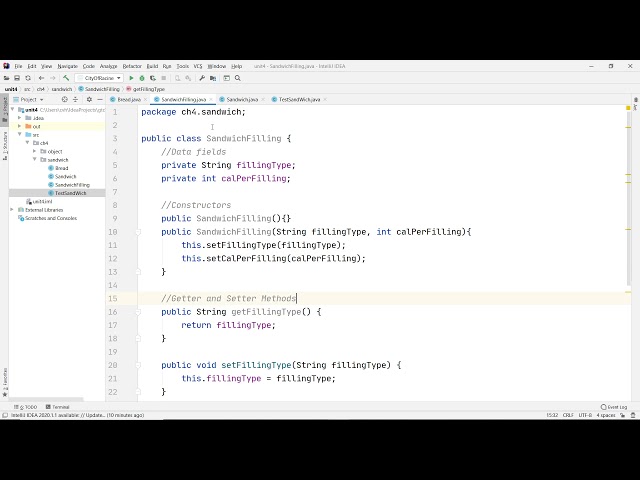Open the Refactor menu
This screenshot has width=640, height=480.
[x=132, y=66]
